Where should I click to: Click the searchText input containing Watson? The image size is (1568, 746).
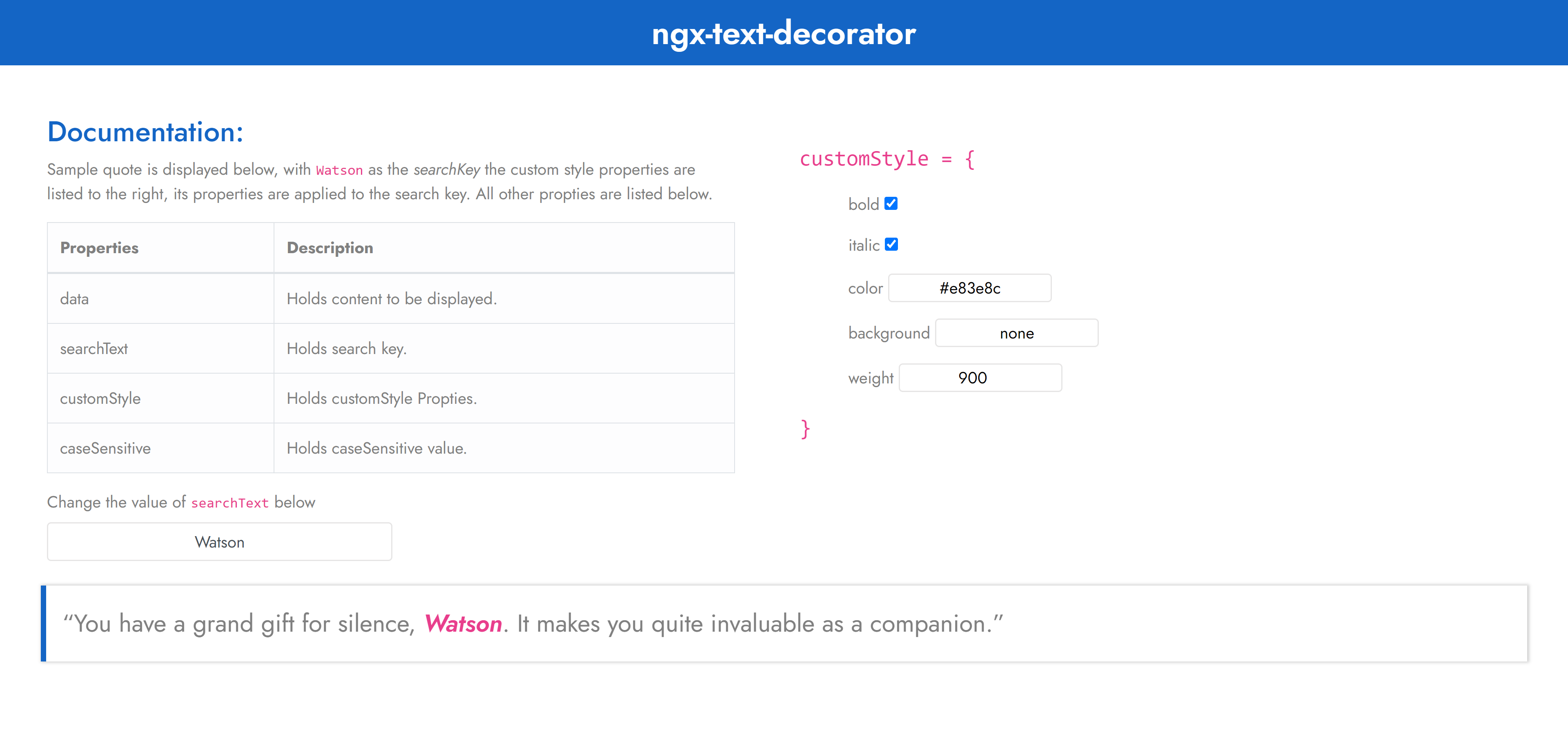[219, 541]
